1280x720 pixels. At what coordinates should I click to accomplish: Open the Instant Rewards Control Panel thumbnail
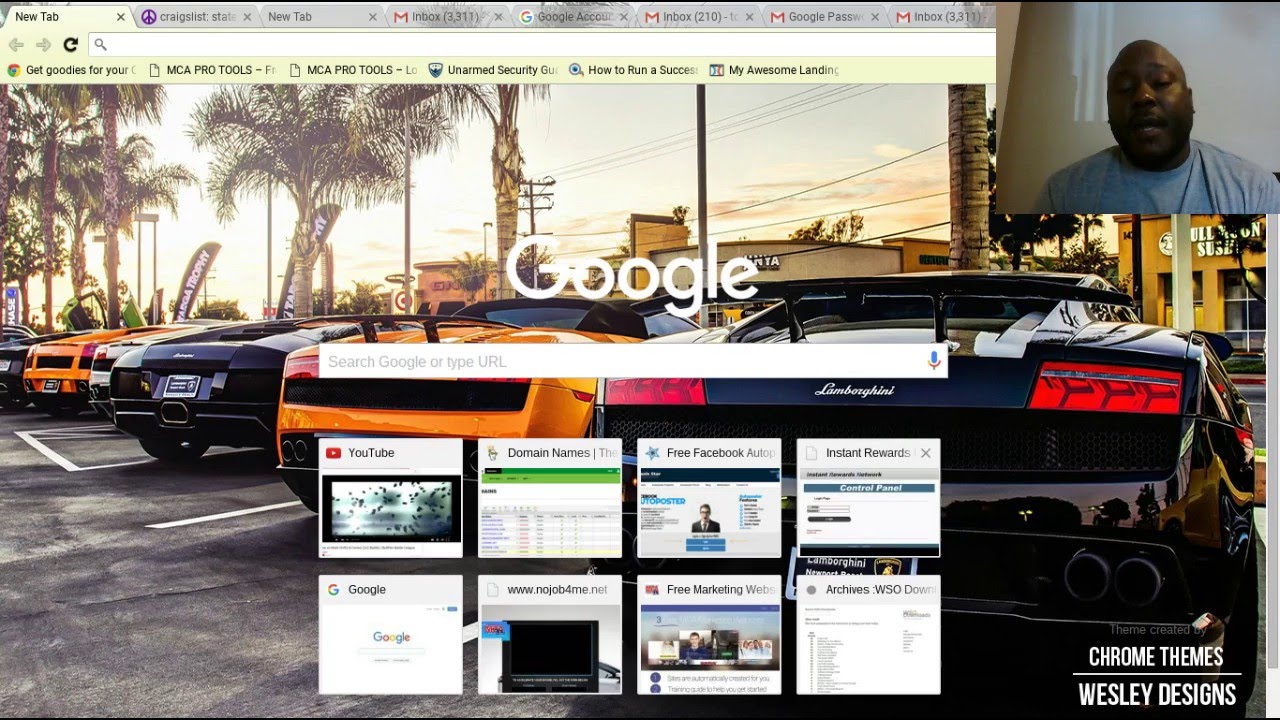(x=868, y=512)
